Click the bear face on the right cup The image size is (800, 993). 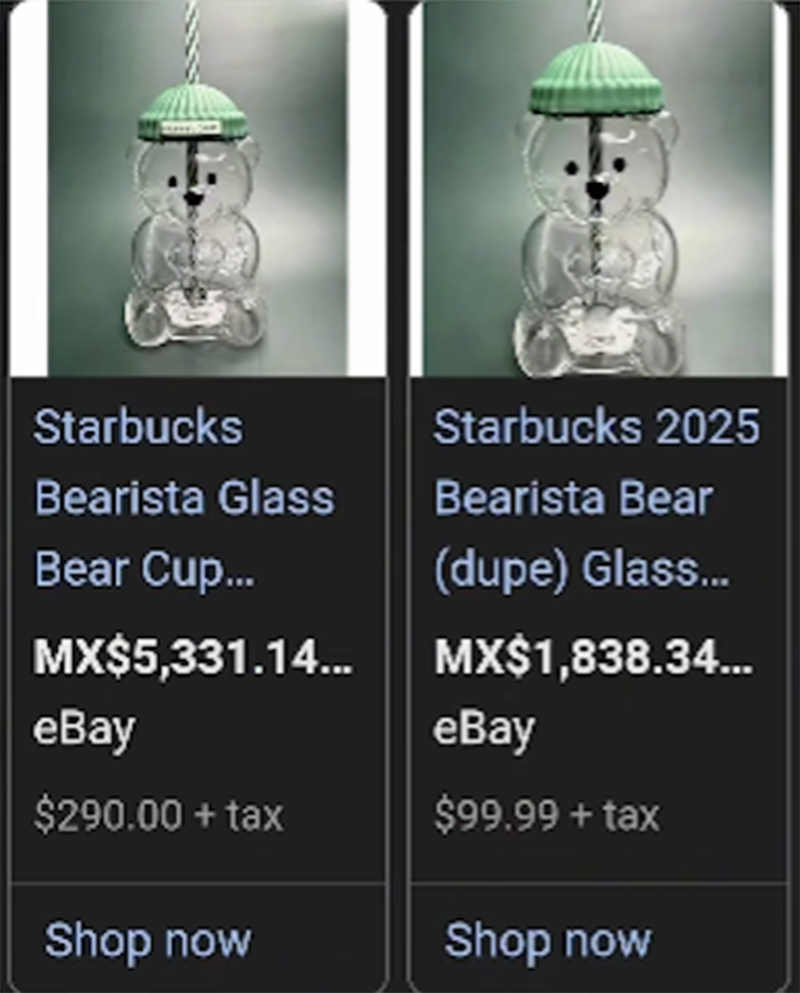[x=597, y=175]
